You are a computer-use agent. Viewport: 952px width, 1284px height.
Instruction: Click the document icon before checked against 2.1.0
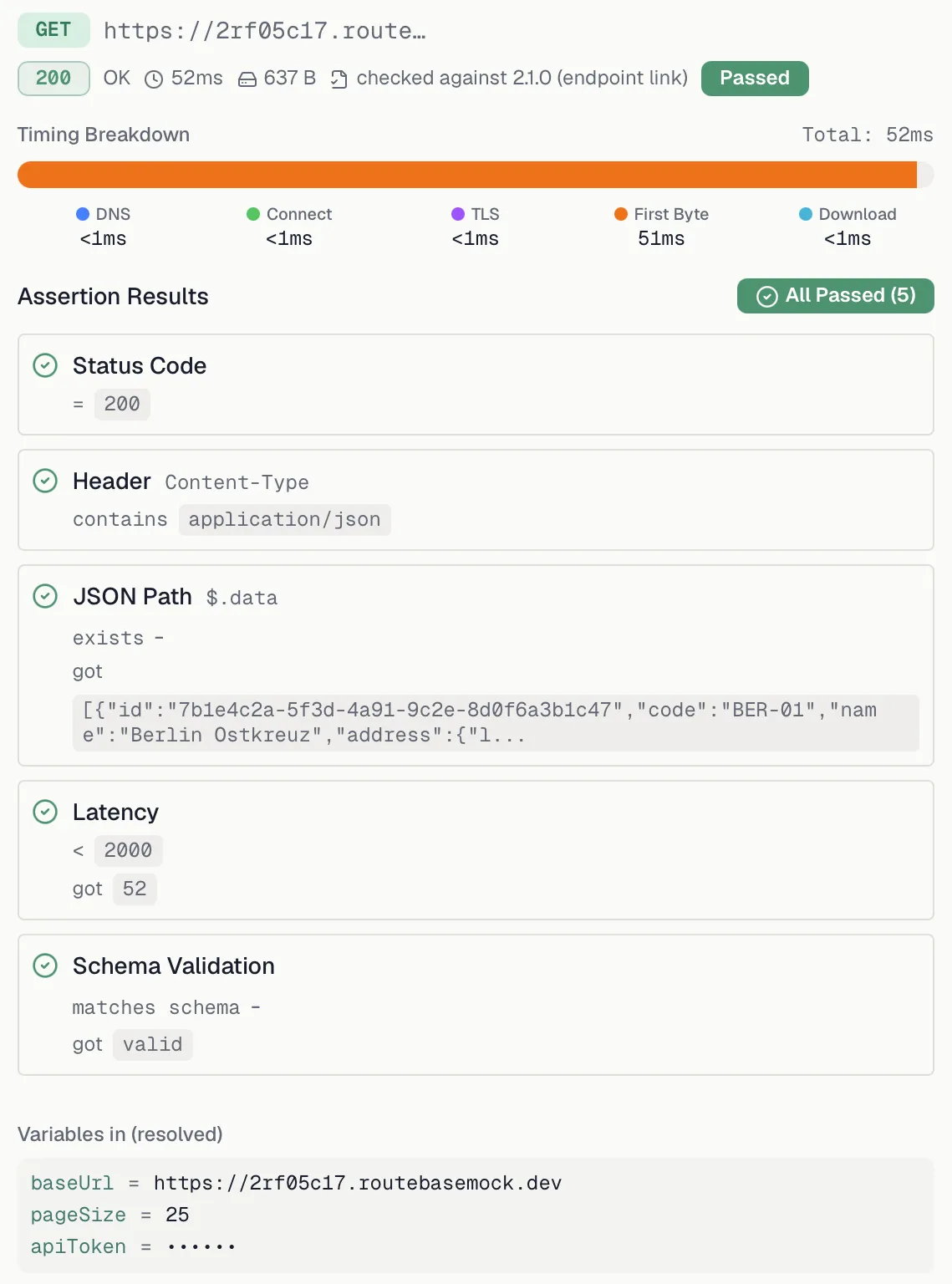pos(339,79)
